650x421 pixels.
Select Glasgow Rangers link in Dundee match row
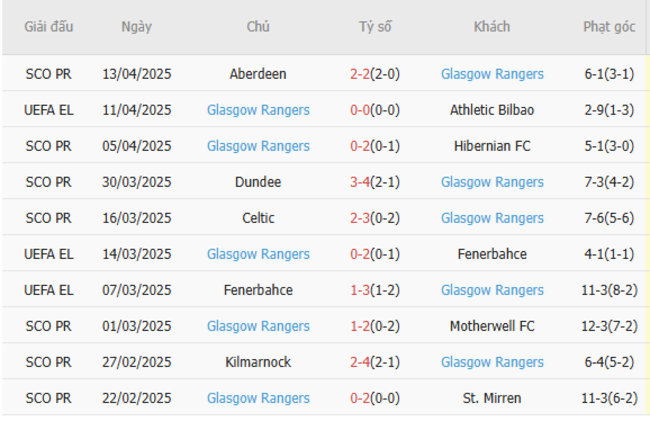[x=492, y=182]
